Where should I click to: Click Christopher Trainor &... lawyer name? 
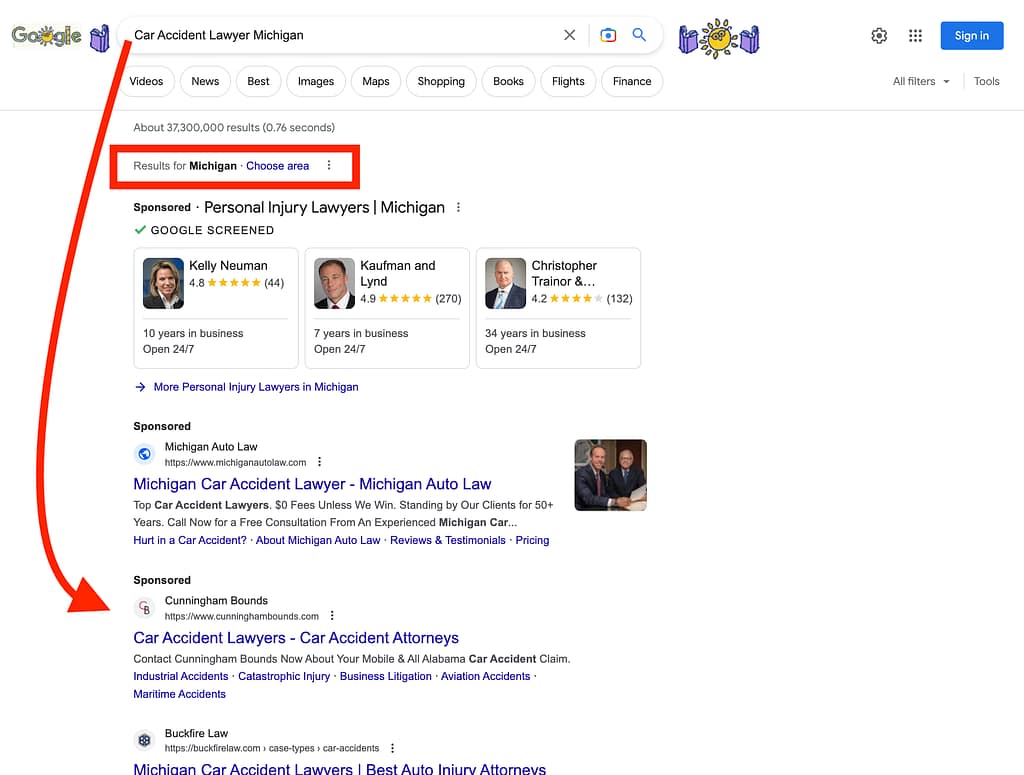click(564, 274)
